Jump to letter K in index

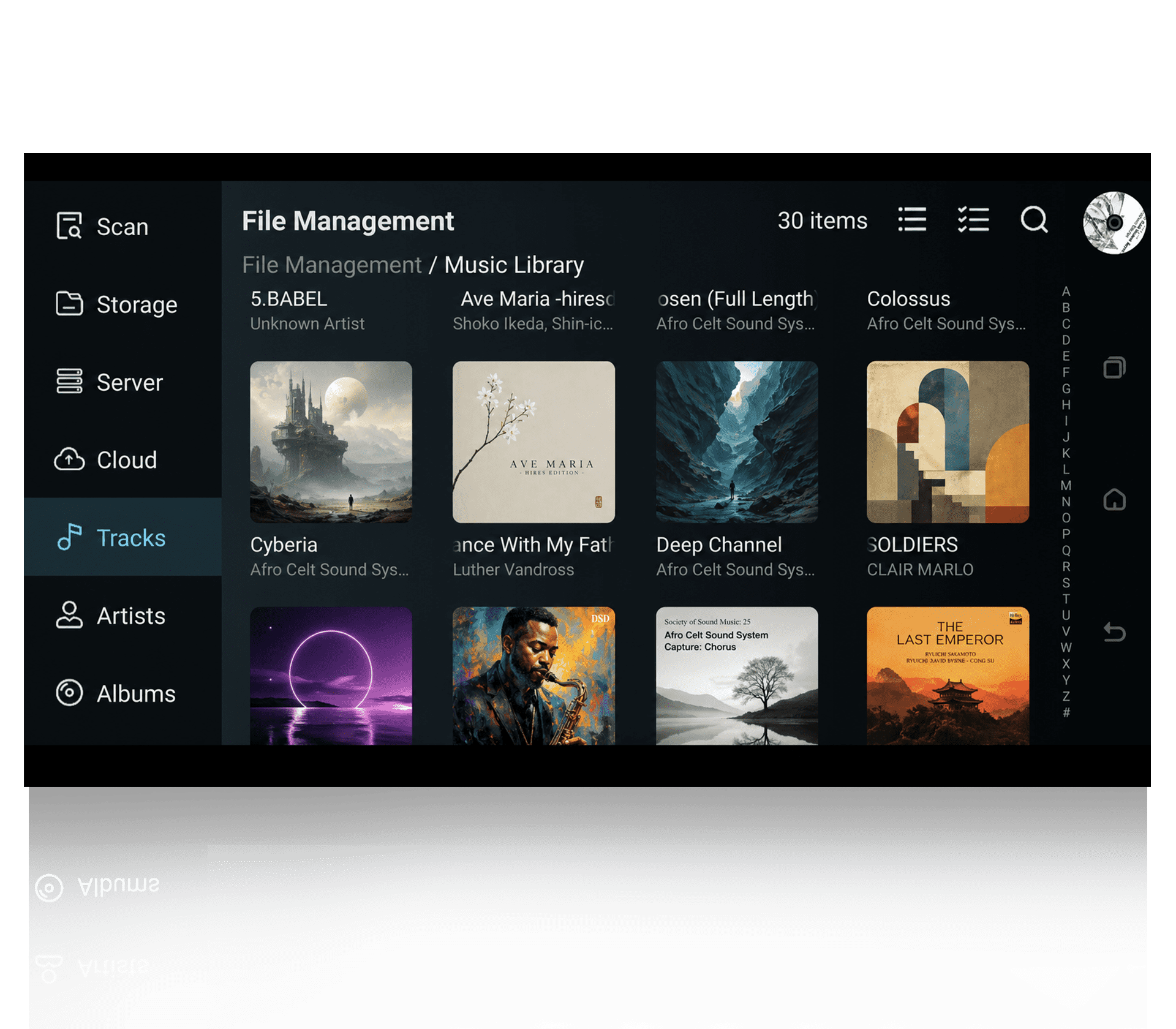1066,453
